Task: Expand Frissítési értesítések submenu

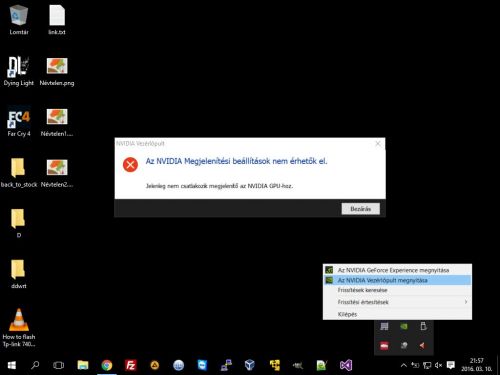Action: tap(397, 302)
